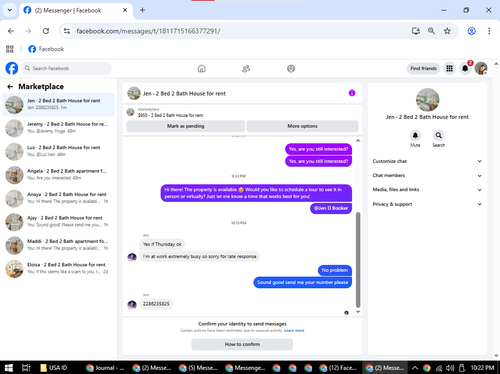The height and width of the screenshot is (374, 500).
Task: Go to the Home feed icon
Action: 202,69
